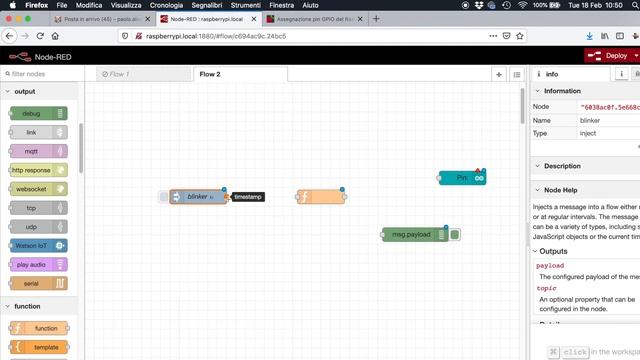Select the Pin arduino node on canvas

[x=462, y=178]
